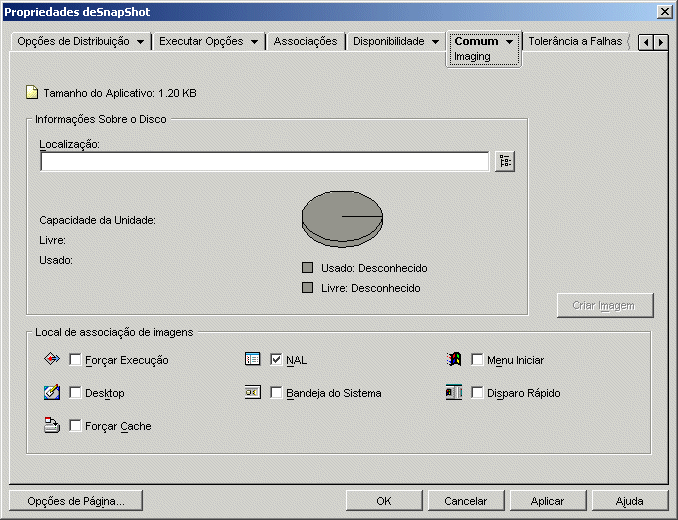The height and width of the screenshot is (520, 678).
Task: Click the Menu Iniciar icon
Action: 454,359
